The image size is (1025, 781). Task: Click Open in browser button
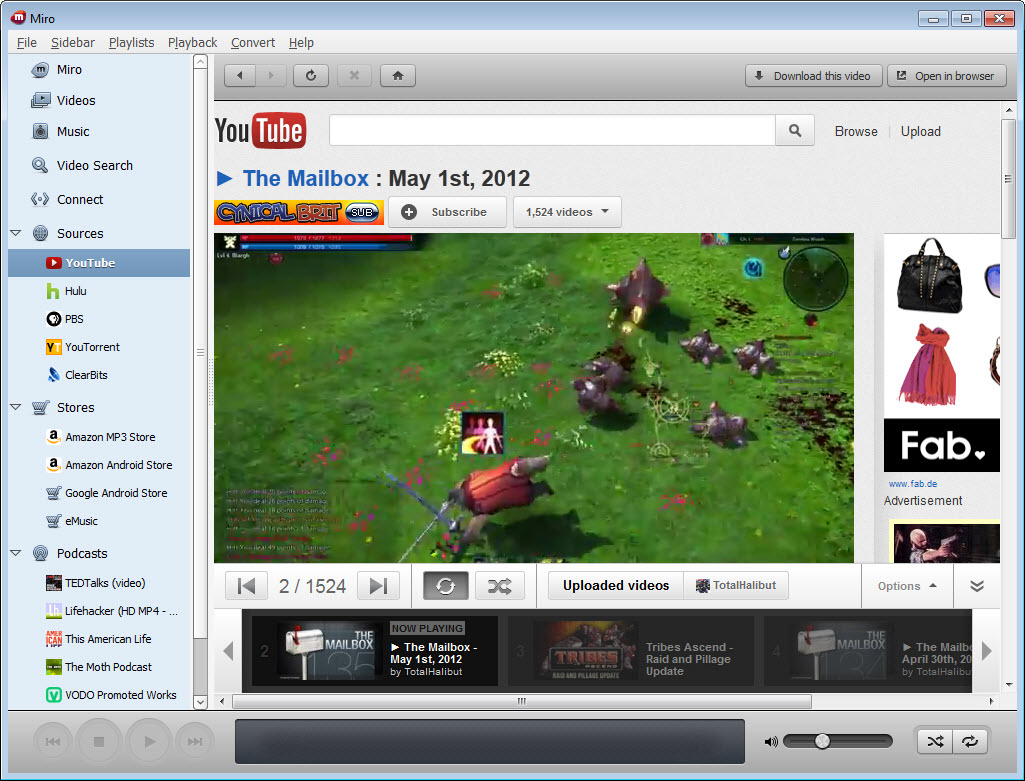pyautogui.click(x=946, y=76)
